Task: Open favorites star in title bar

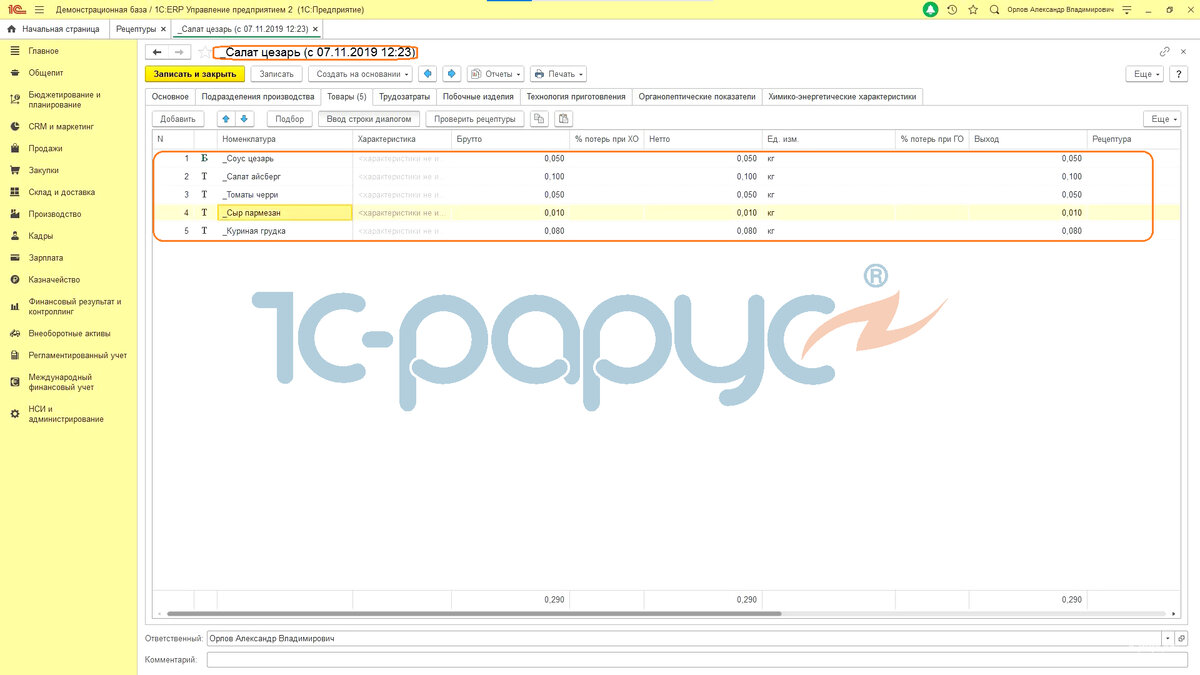Action: (972, 9)
